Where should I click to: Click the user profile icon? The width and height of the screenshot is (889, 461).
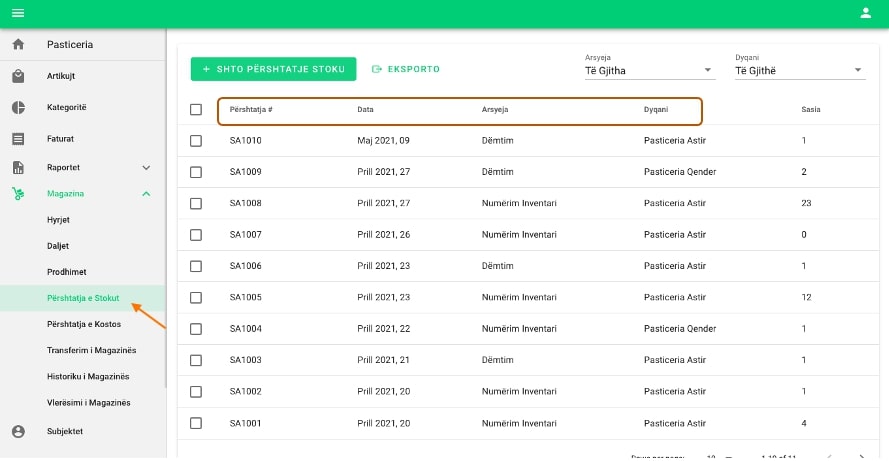866,13
